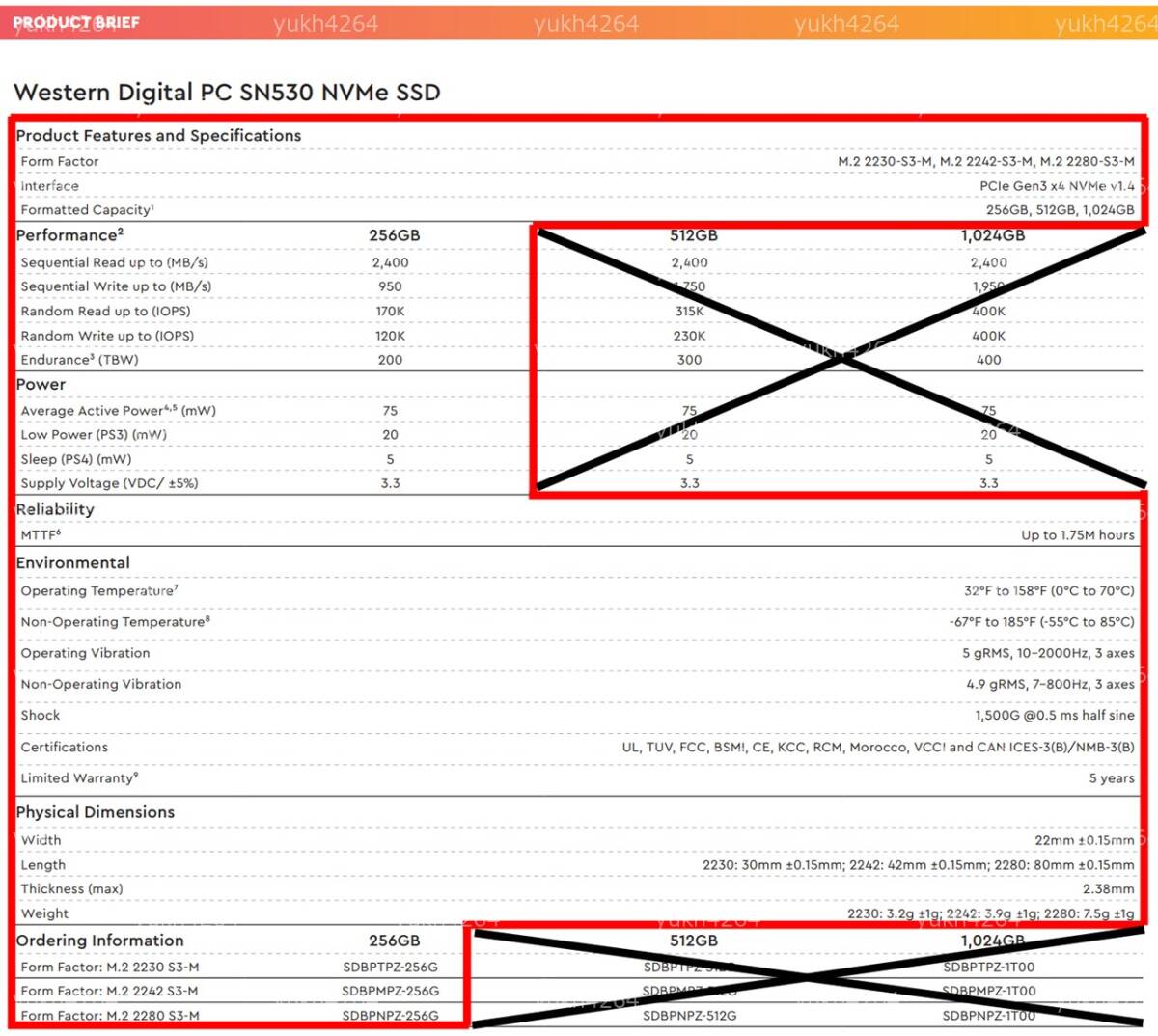Select the part number "SDBPTPZ-1T00"
The width and height of the screenshot is (1158, 1036).
[x=989, y=968]
